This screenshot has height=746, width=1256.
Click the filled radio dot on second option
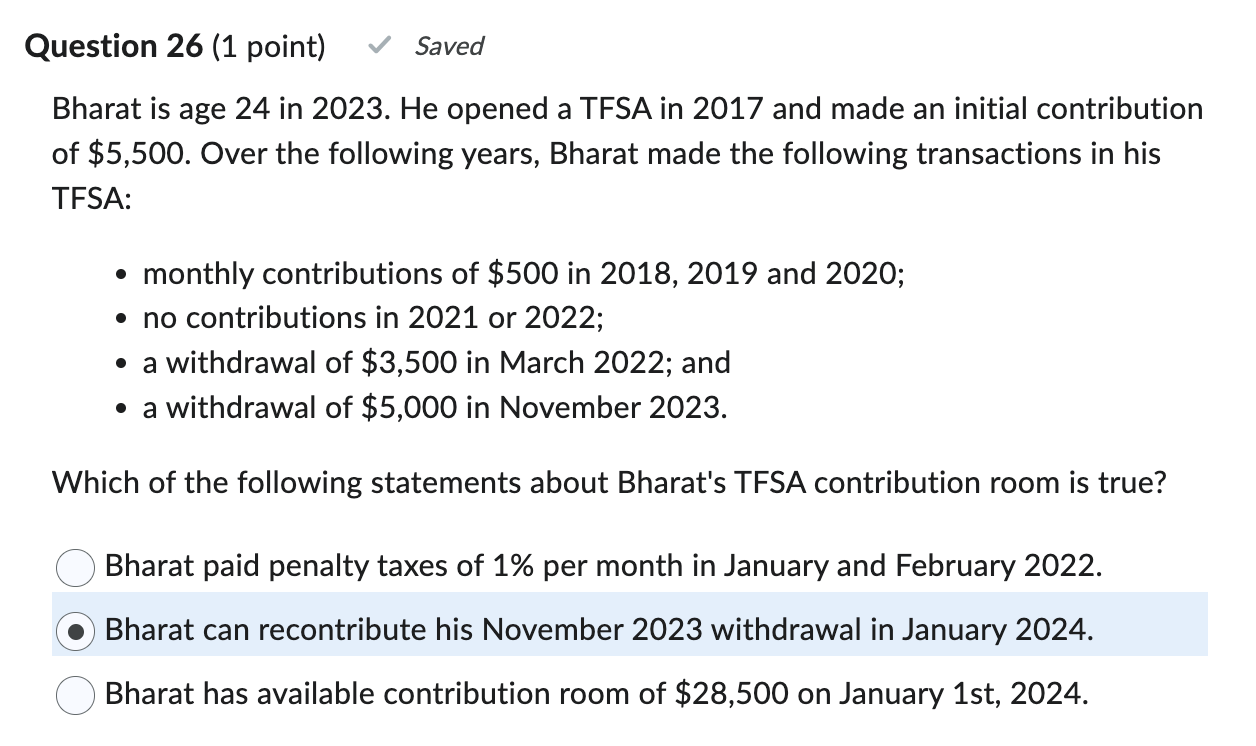pyautogui.click(x=74, y=631)
